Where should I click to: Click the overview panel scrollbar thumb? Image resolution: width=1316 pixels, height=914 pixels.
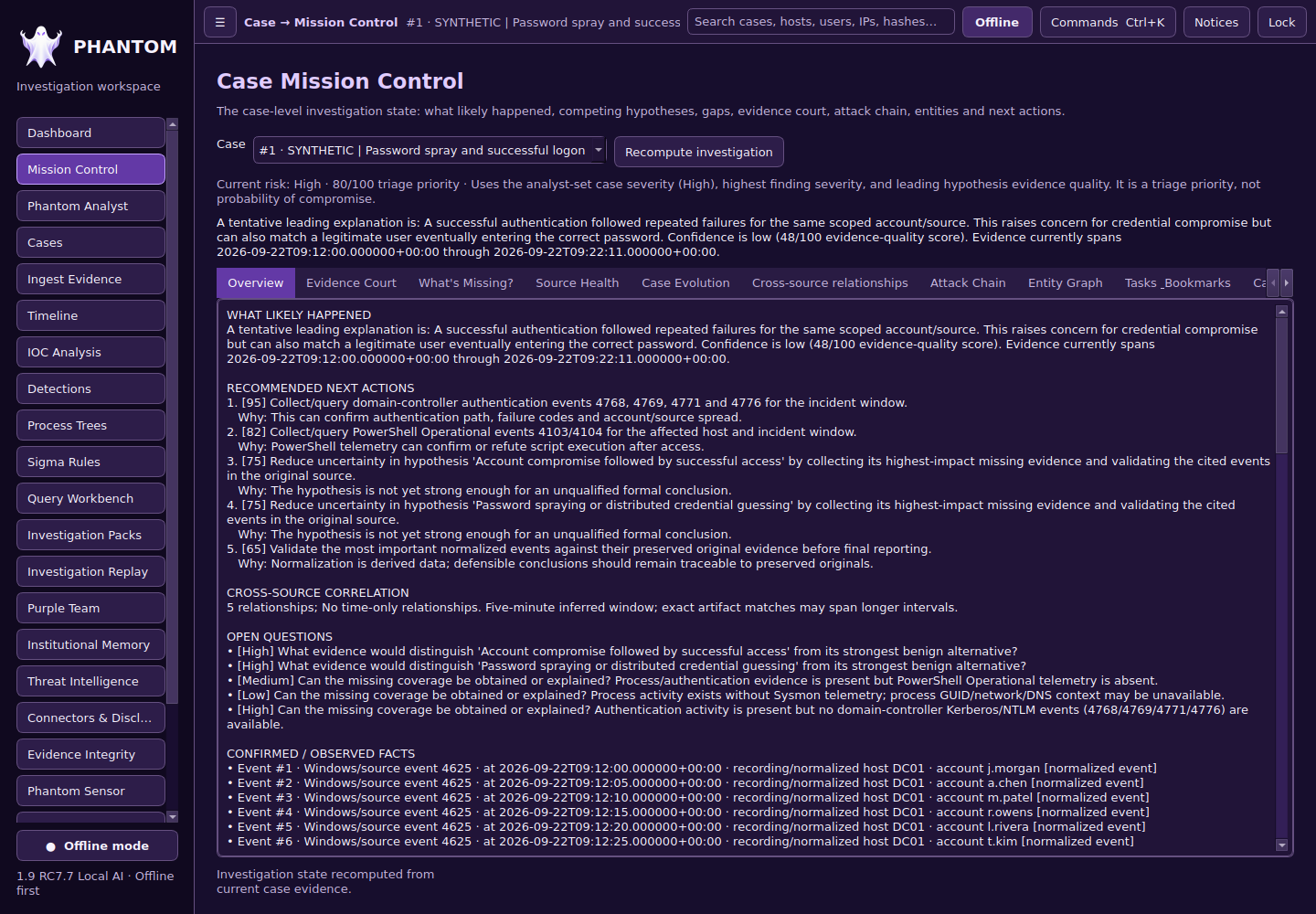tap(1281, 385)
